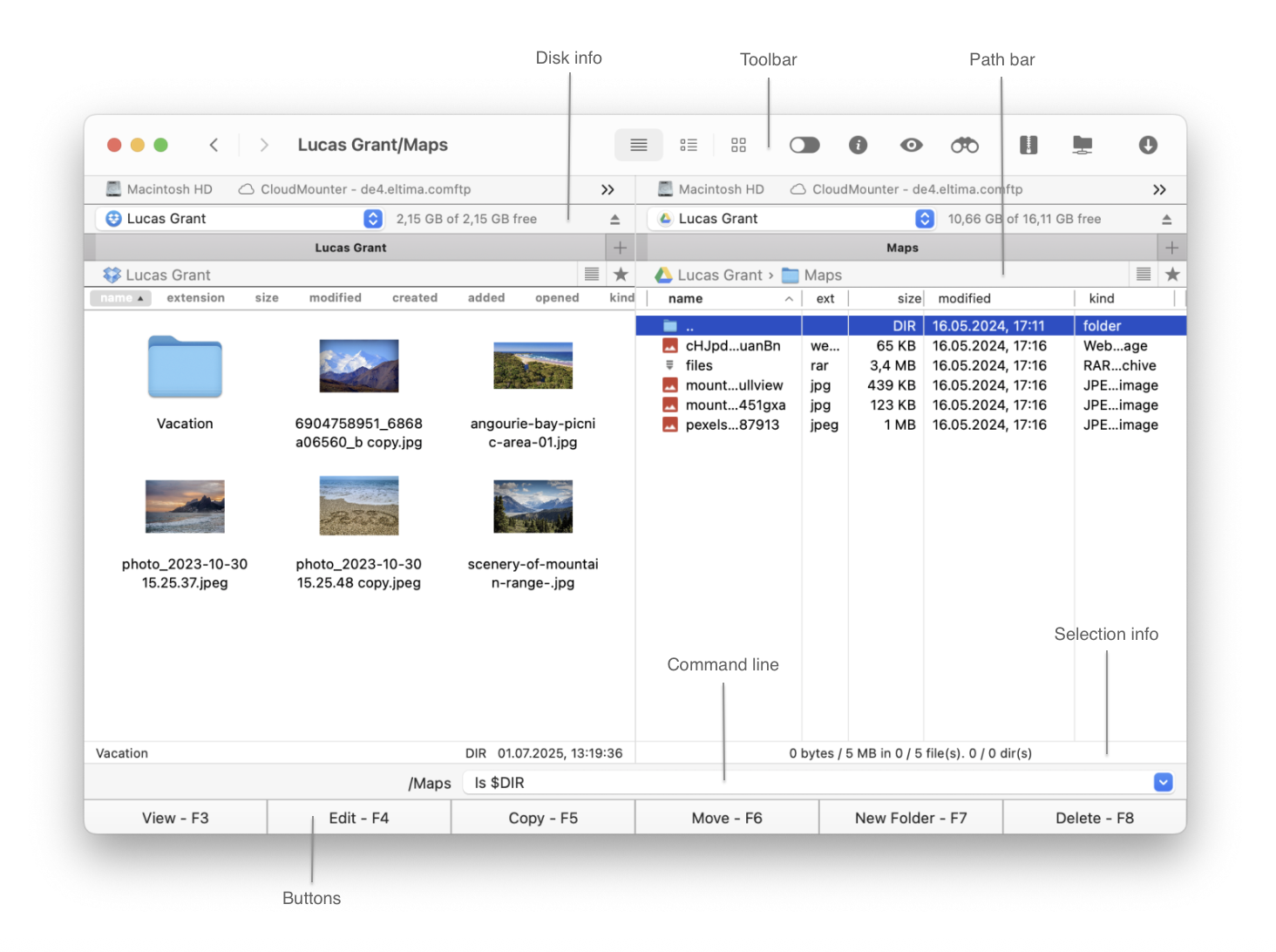Screen dimensions: 1276x952
Task: Switch to icon grid view mode
Action: 738,146
